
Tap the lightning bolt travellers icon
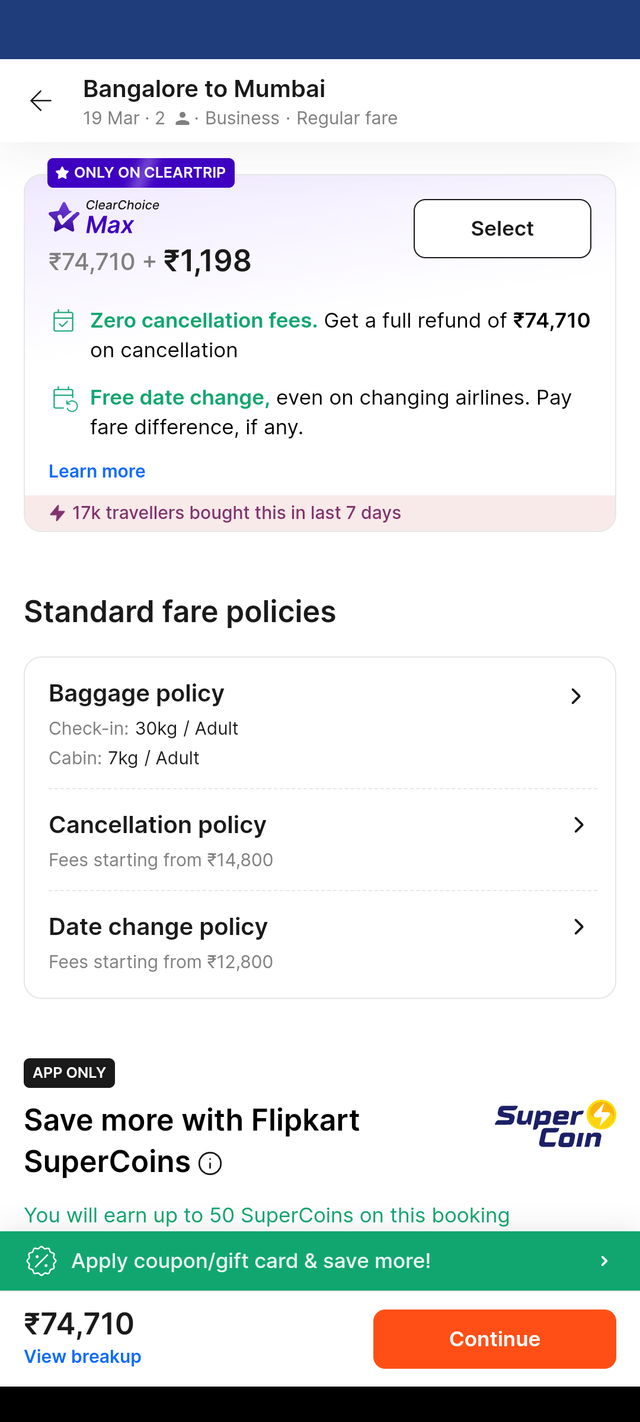pos(58,513)
